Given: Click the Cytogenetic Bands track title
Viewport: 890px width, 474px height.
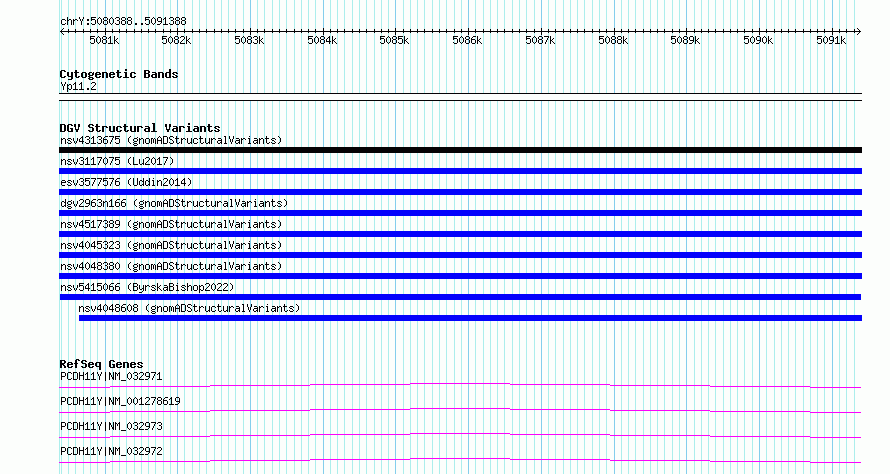Looking at the screenshot, I should click(x=119, y=74).
